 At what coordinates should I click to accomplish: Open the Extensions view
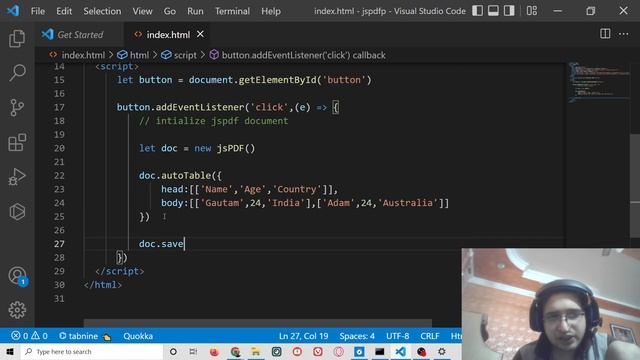(x=17, y=142)
